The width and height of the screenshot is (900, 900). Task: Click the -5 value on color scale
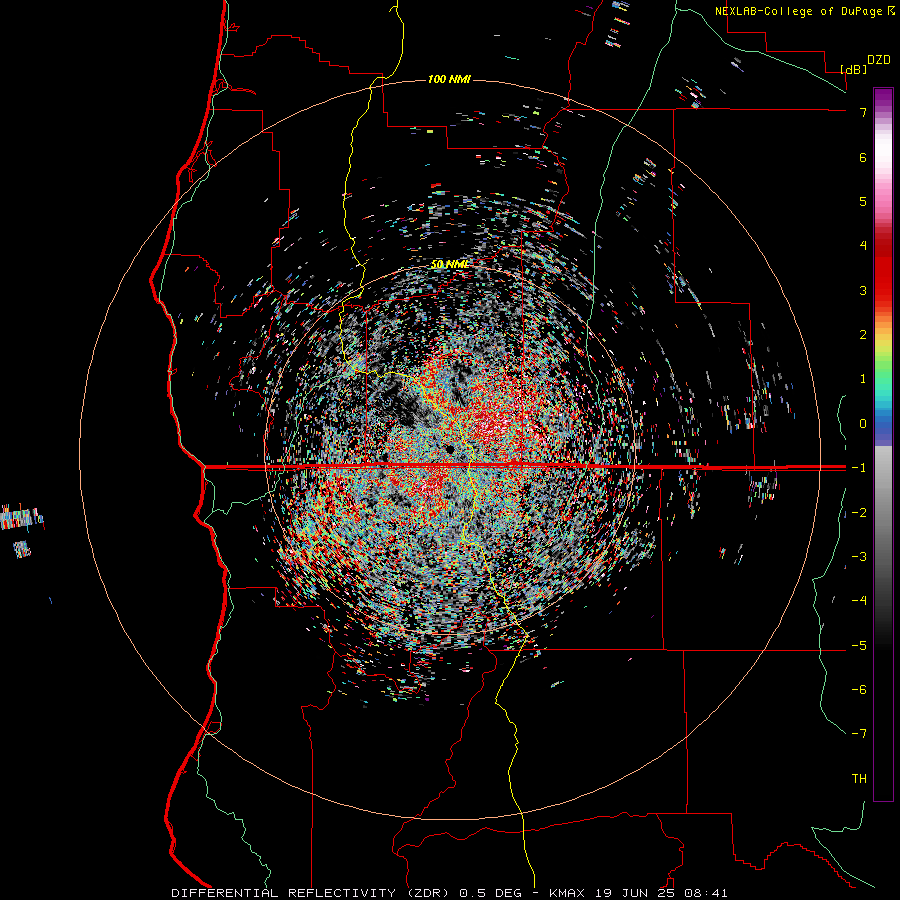(859, 646)
